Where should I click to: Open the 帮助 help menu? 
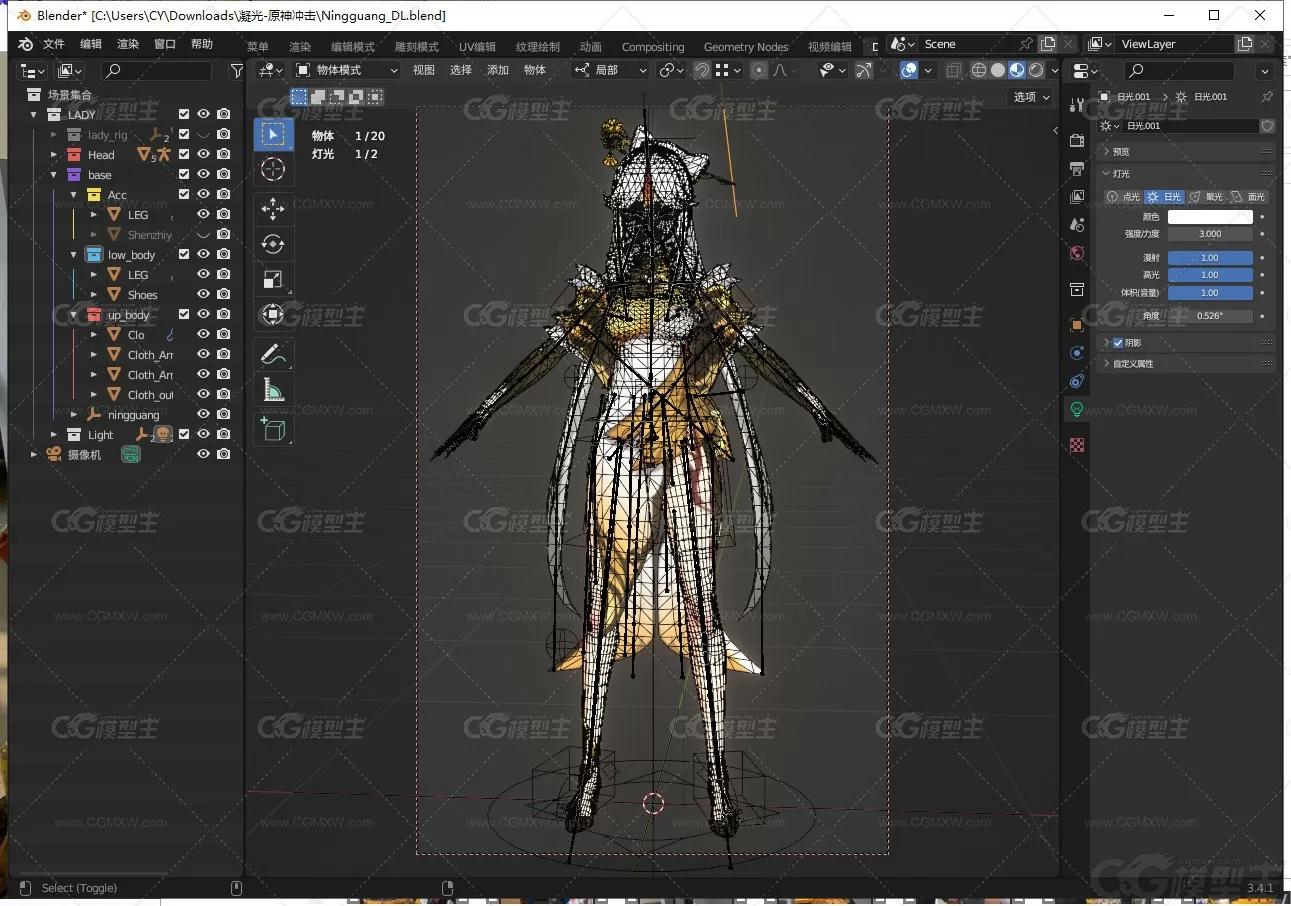201,44
